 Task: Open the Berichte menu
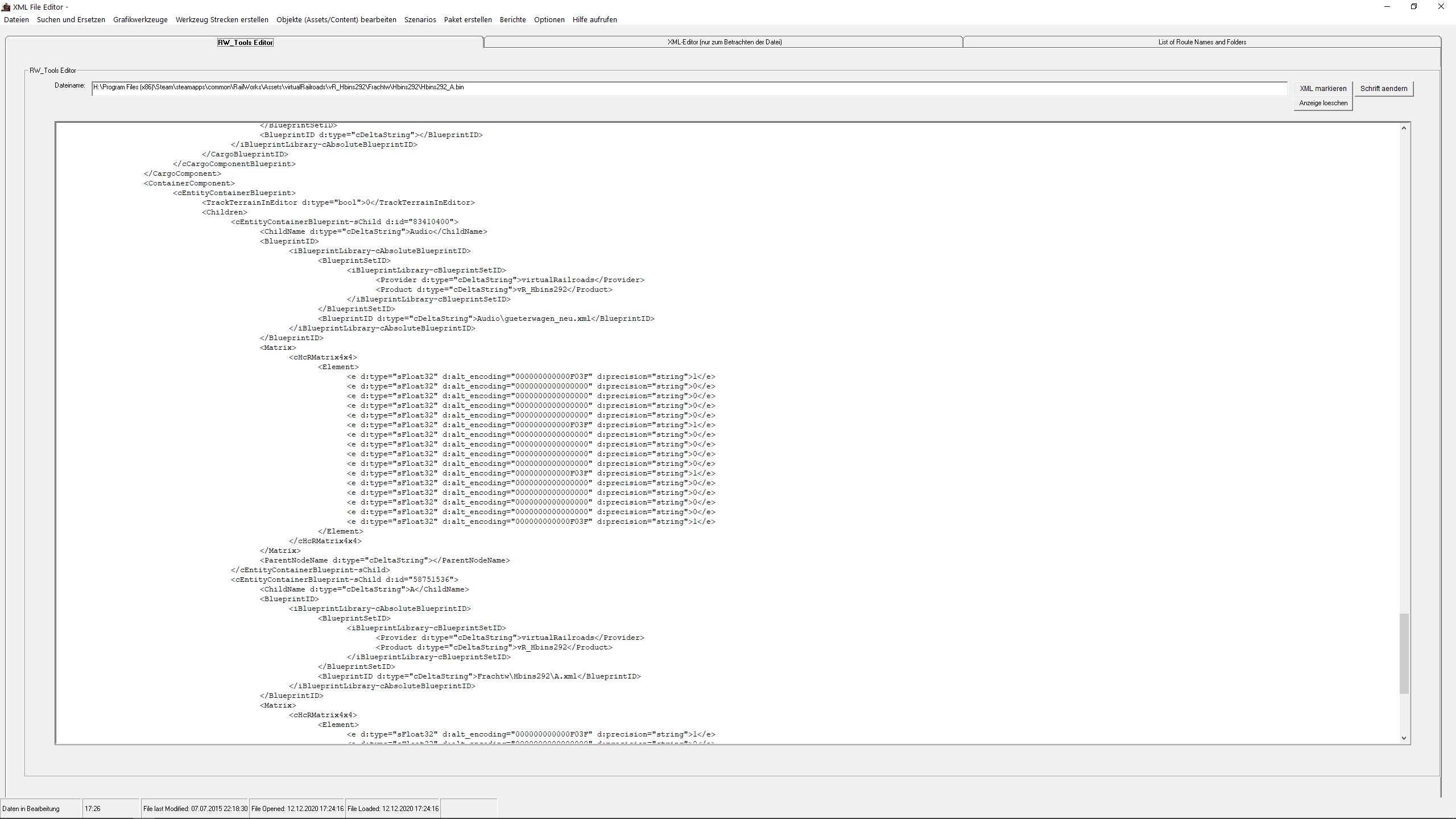(512, 19)
